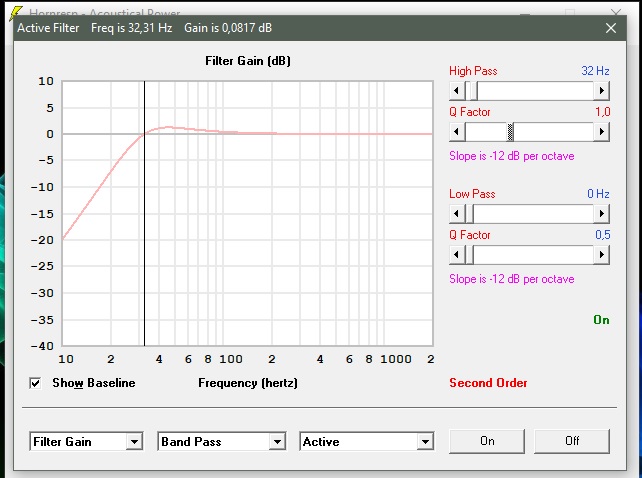
Task: Click the Low Pass Q Factor track
Action: click(x=533, y=255)
